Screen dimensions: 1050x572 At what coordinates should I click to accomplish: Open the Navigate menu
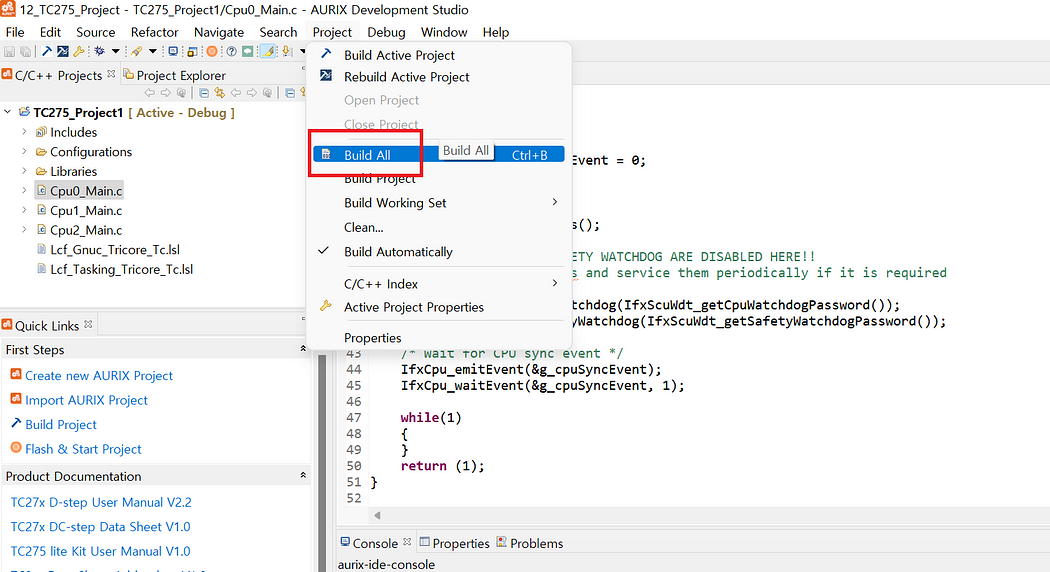click(x=219, y=32)
